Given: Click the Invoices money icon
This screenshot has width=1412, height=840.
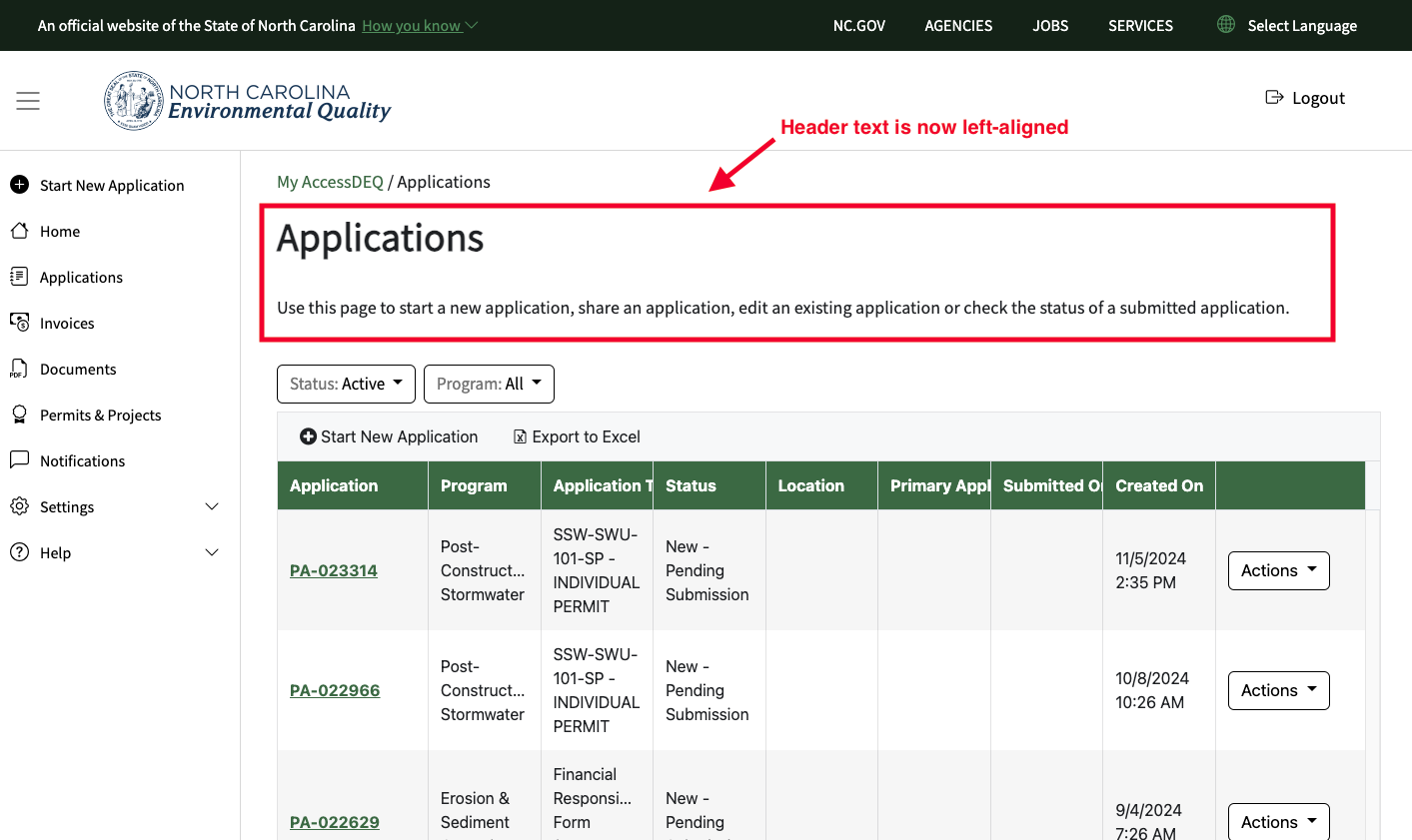Looking at the screenshot, I should click(19, 322).
